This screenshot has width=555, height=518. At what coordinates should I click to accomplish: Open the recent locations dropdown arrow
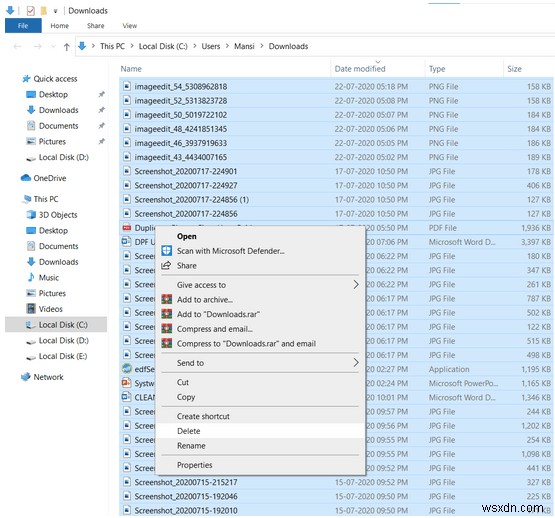coord(53,46)
